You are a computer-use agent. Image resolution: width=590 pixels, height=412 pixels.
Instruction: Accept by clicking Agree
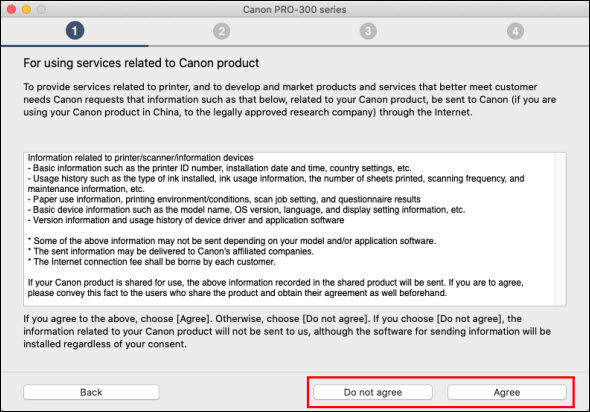pos(507,392)
